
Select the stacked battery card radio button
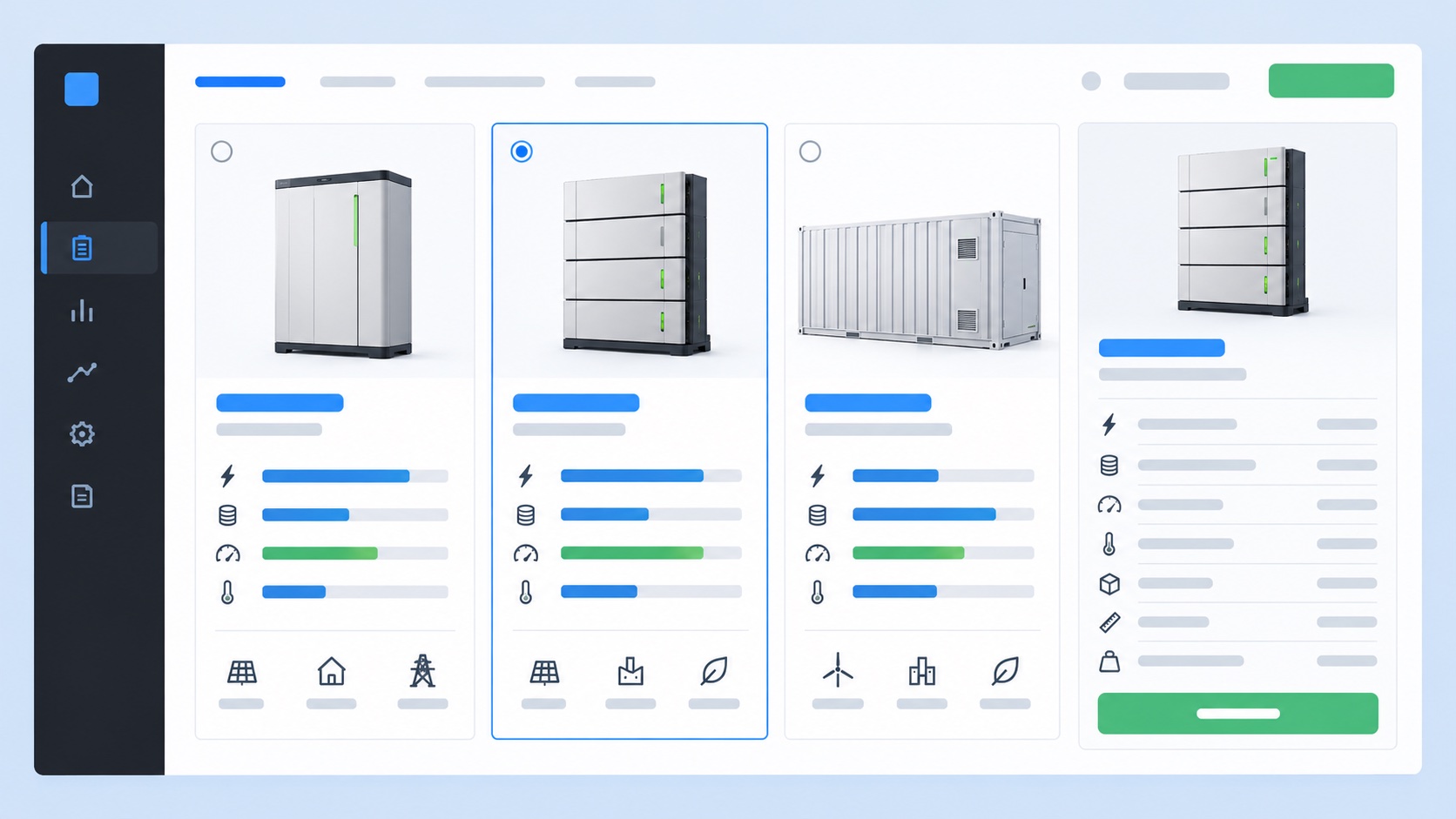tap(522, 151)
